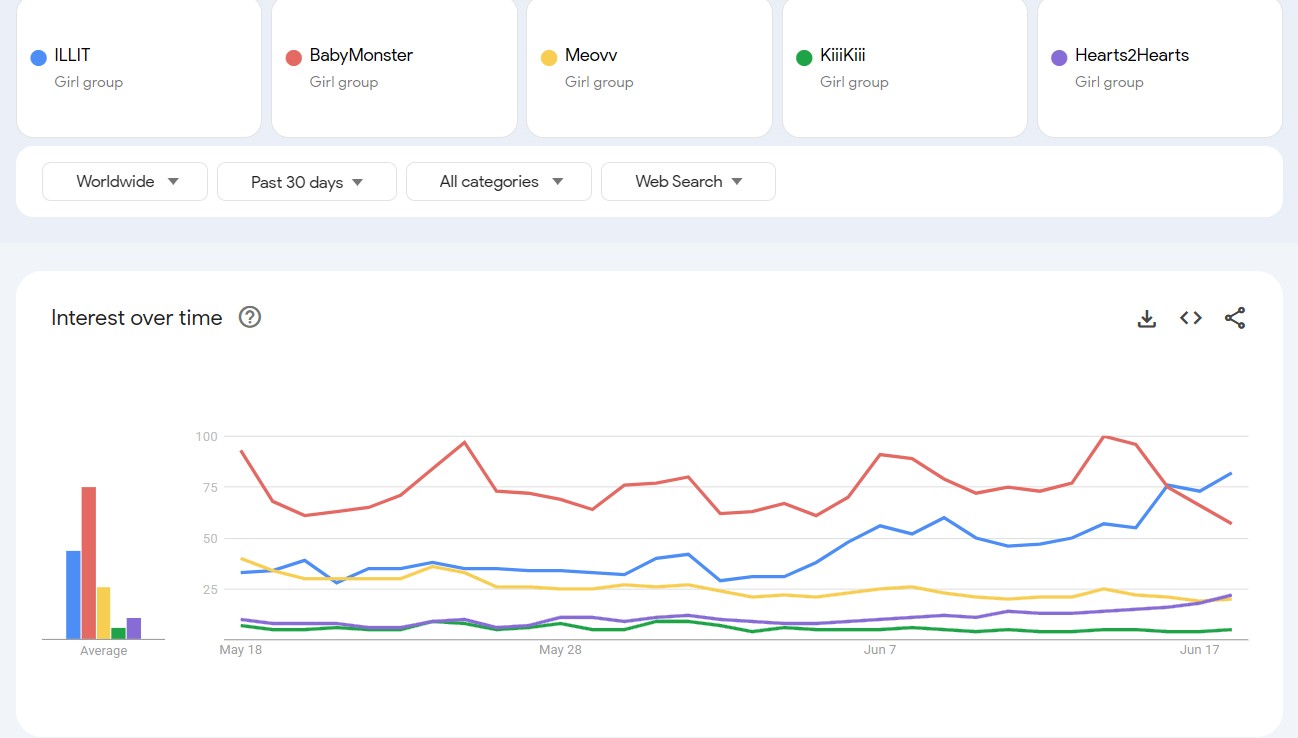Click the 100 y-axis value
1298x738 pixels.
click(x=206, y=436)
